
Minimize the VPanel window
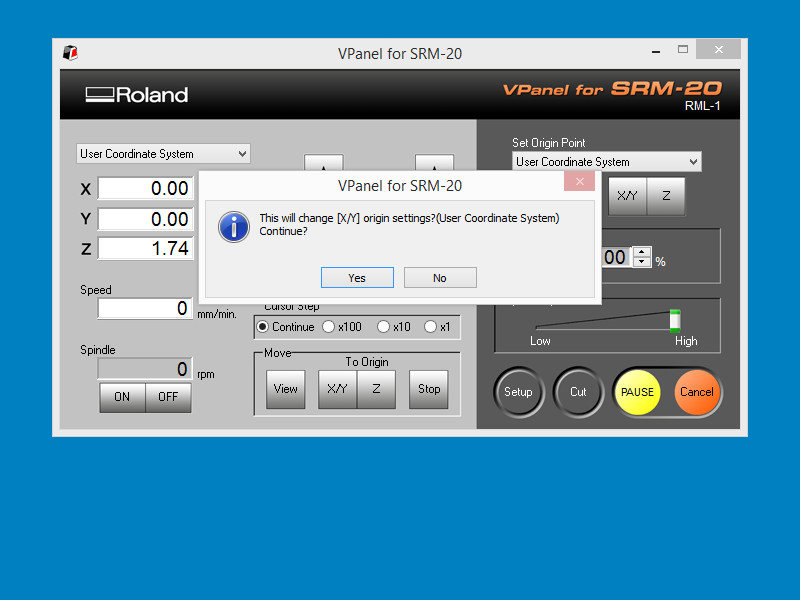[x=656, y=51]
